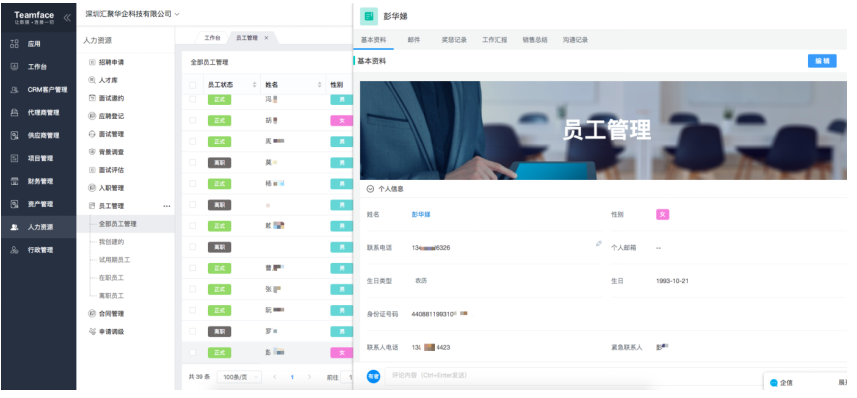This screenshot has width=857, height=398.
Task: Collapse the 个人信息 section
Action: (x=370, y=189)
